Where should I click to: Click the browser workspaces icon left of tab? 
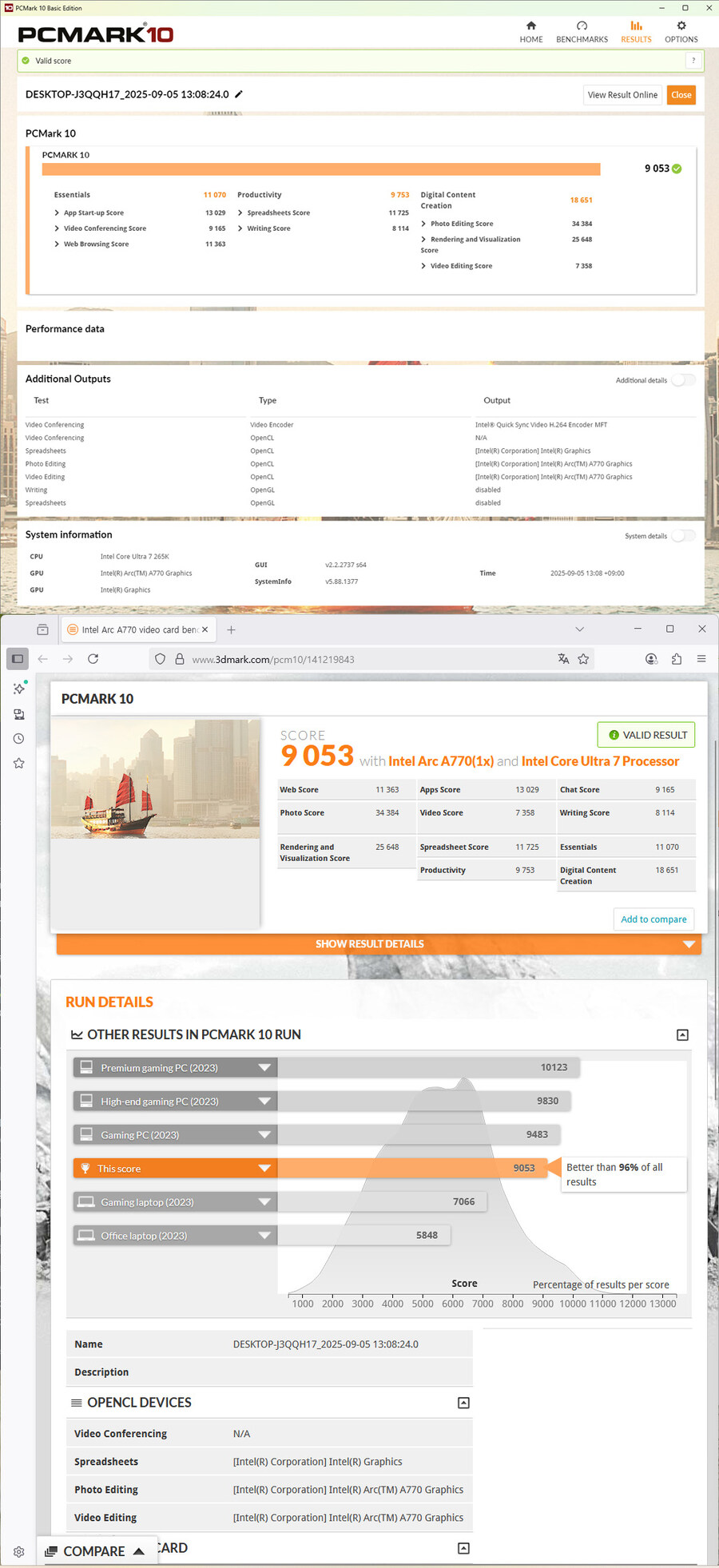click(x=42, y=629)
